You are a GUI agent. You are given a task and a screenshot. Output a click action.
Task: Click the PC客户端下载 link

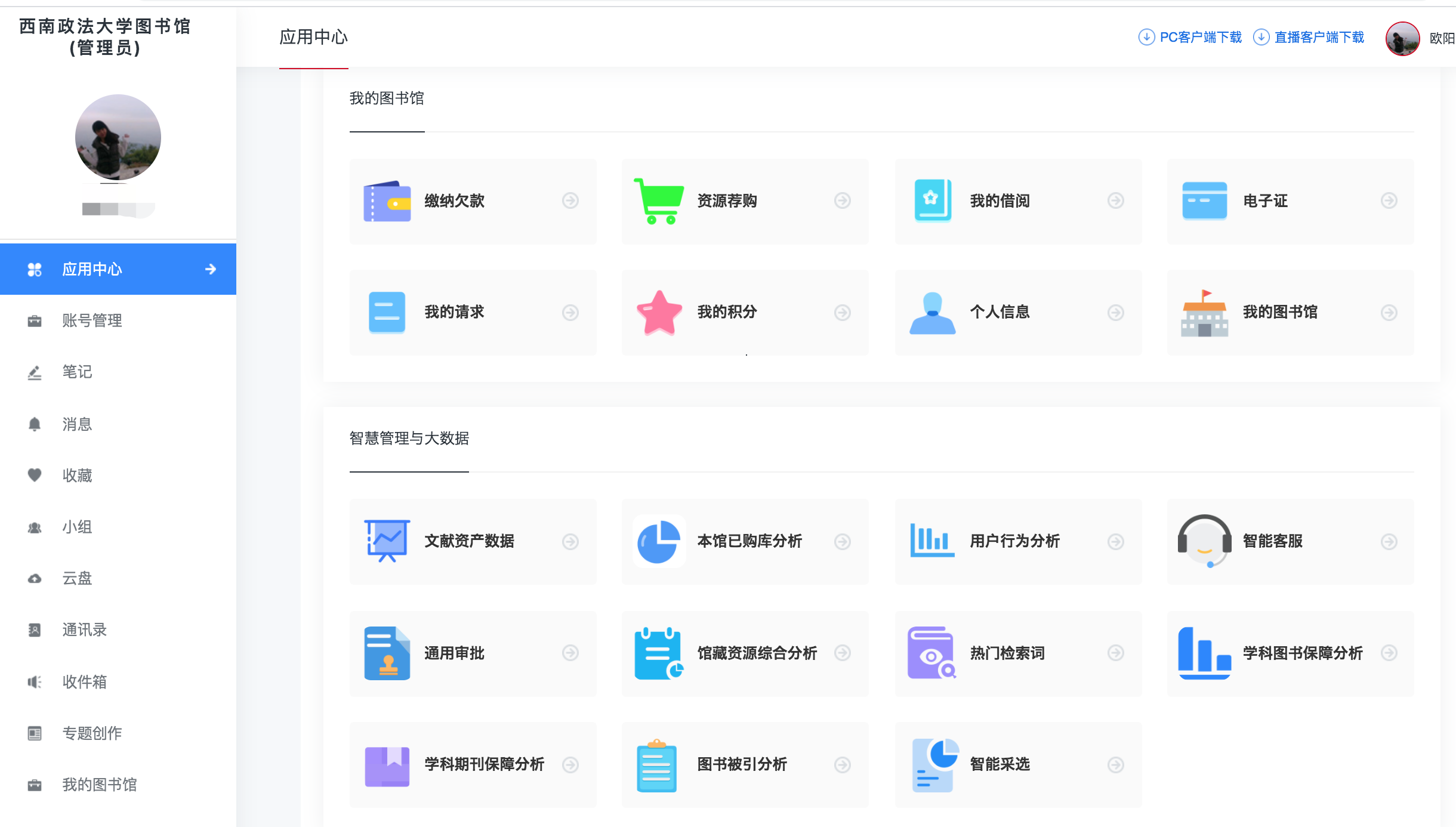pos(1199,38)
